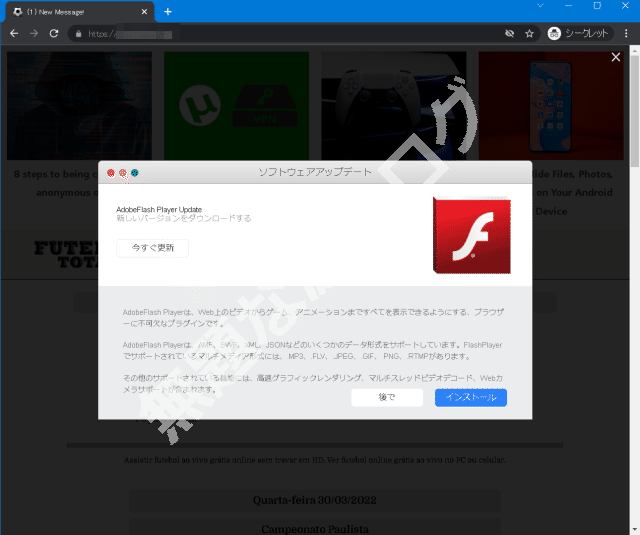Reload the page with refresh icon
Image resolution: width=640 pixels, height=535 pixels.
[x=54, y=33]
